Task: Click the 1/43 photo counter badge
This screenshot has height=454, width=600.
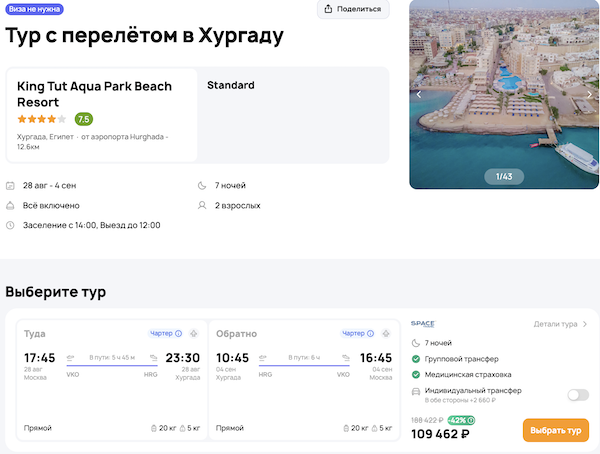Action: pos(504,177)
